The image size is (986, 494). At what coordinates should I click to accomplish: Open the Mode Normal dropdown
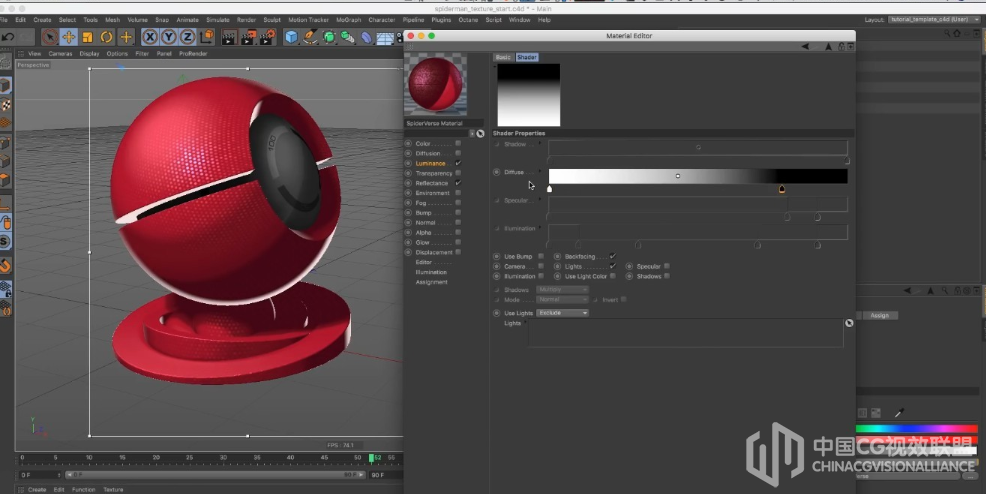tap(562, 300)
